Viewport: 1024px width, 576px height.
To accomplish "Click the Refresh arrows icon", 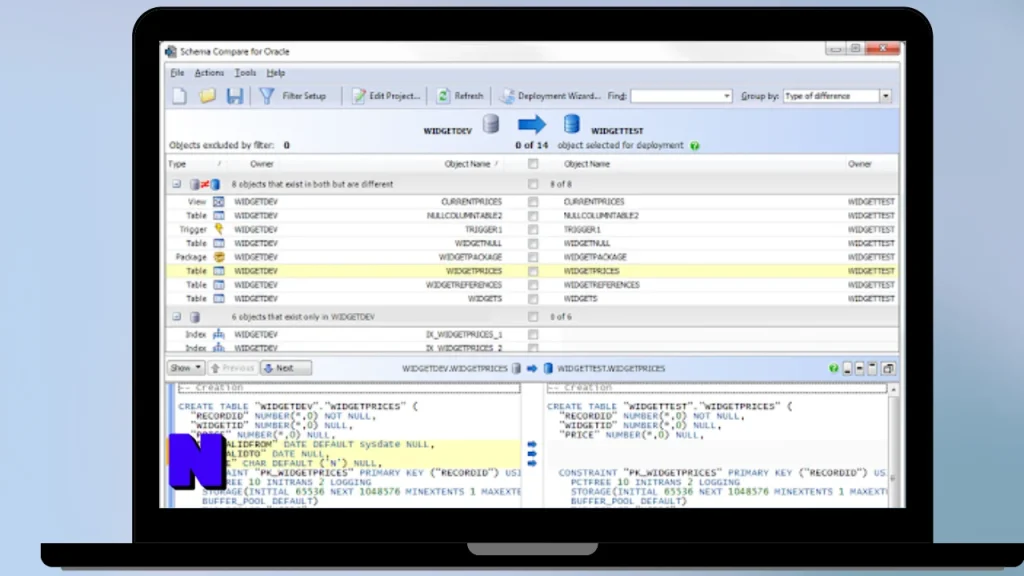I will tap(443, 96).
